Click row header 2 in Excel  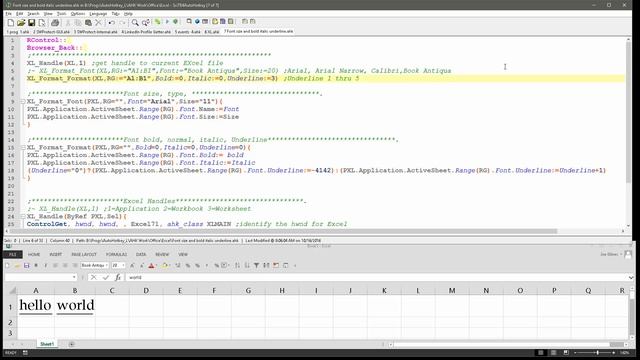click(11, 322)
